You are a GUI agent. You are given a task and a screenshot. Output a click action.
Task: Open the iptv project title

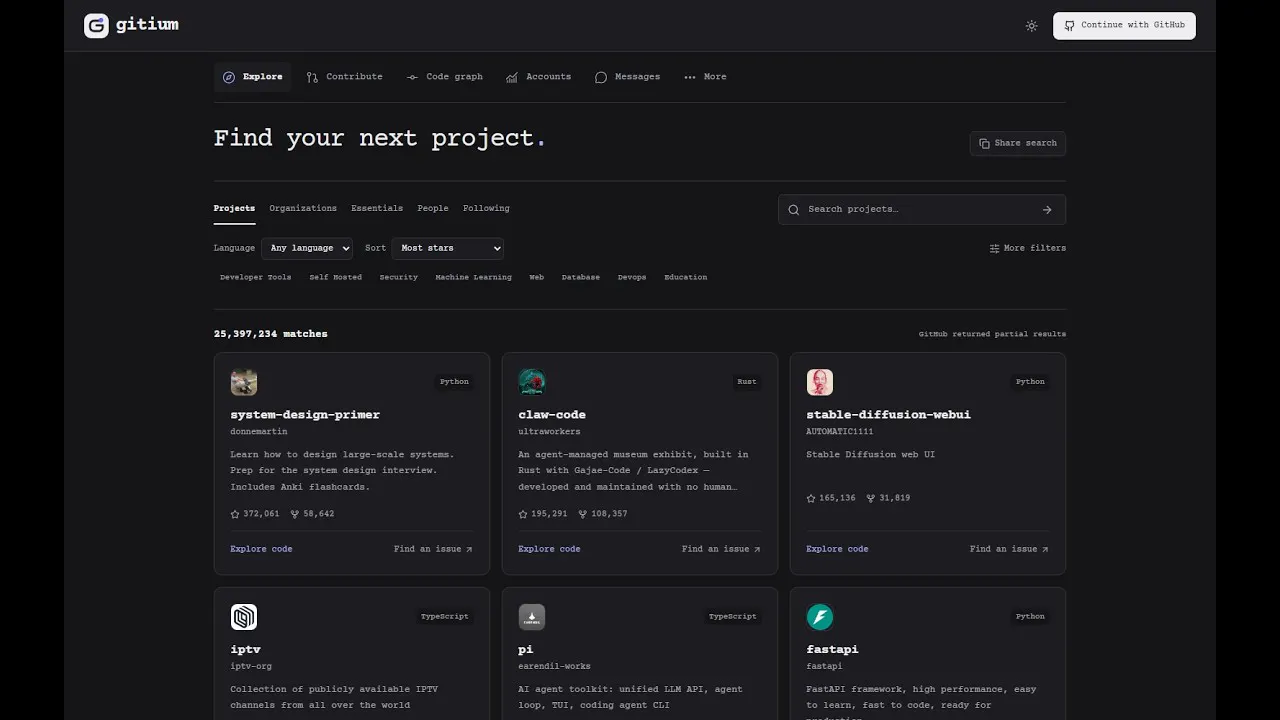pos(246,650)
